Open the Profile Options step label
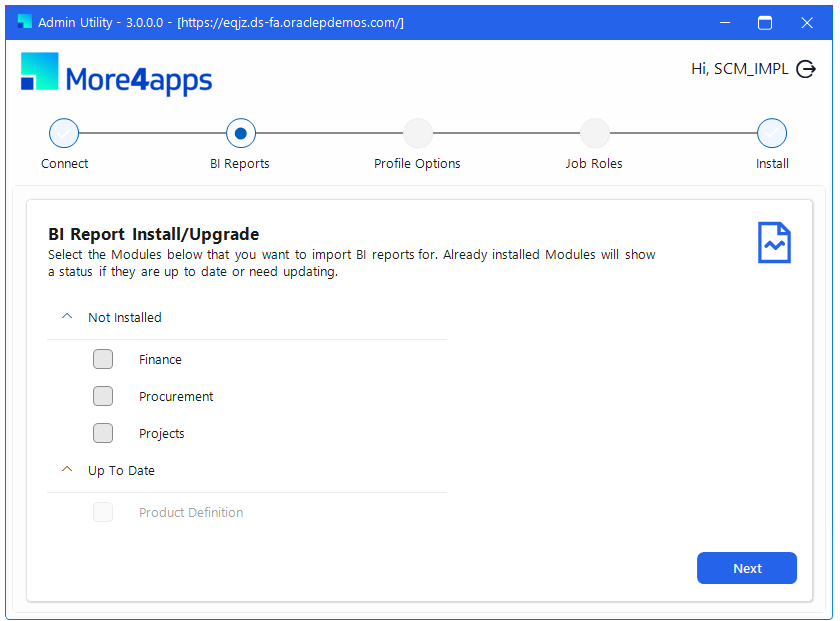This screenshot has height=621, width=840. click(417, 163)
